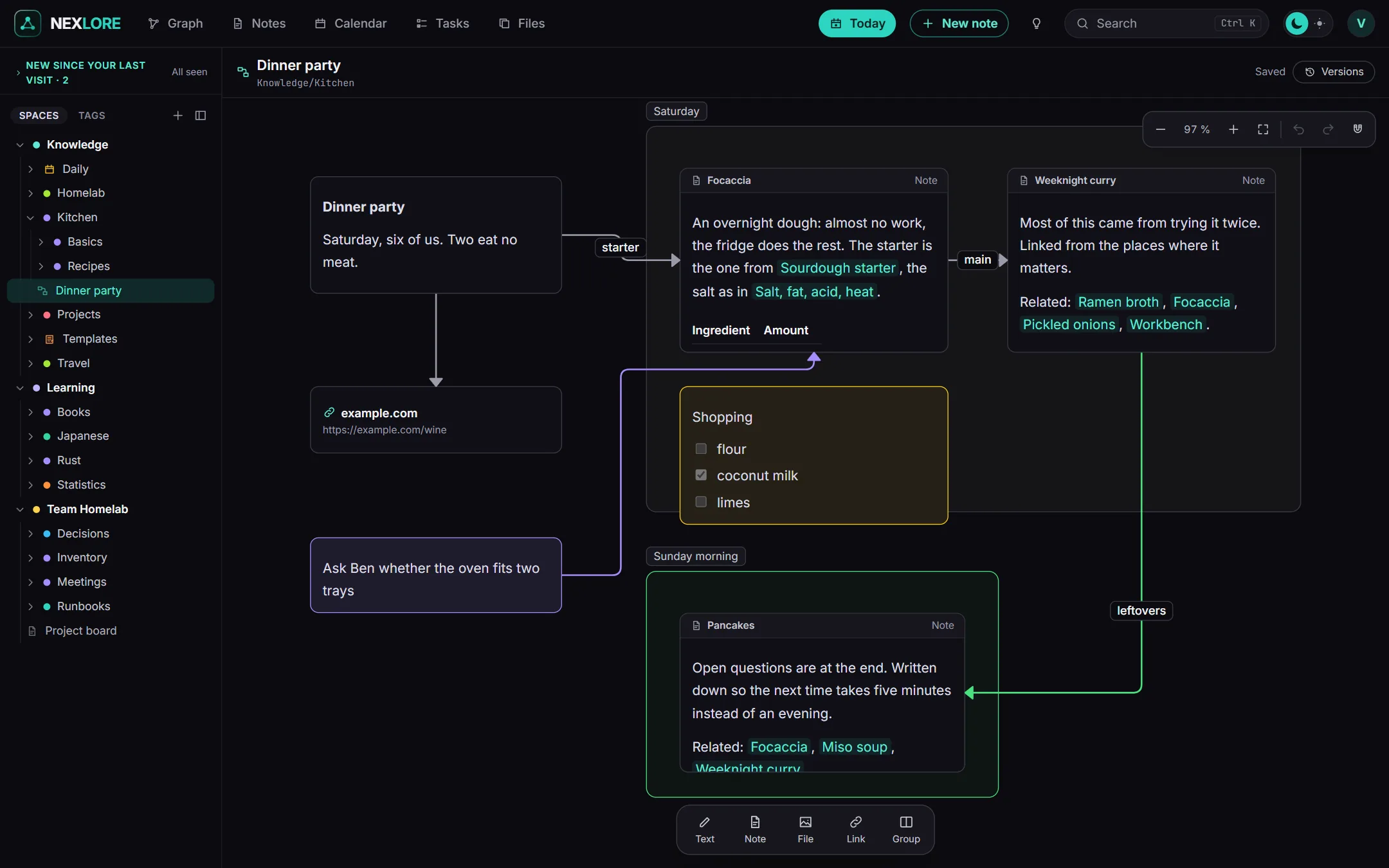Screen dimensions: 1389x868
Task: Switch to the Tags tab
Action: (91, 115)
